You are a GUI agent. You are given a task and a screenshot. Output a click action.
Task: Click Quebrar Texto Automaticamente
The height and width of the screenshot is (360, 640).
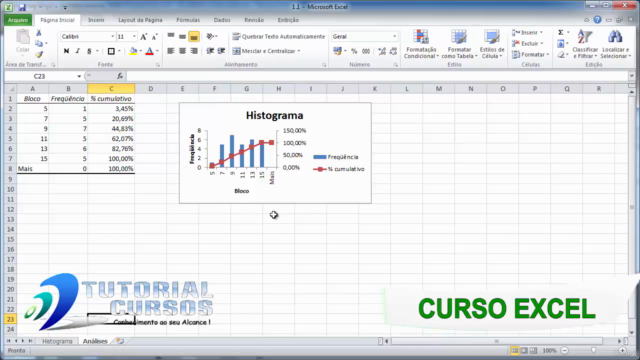[279, 37]
